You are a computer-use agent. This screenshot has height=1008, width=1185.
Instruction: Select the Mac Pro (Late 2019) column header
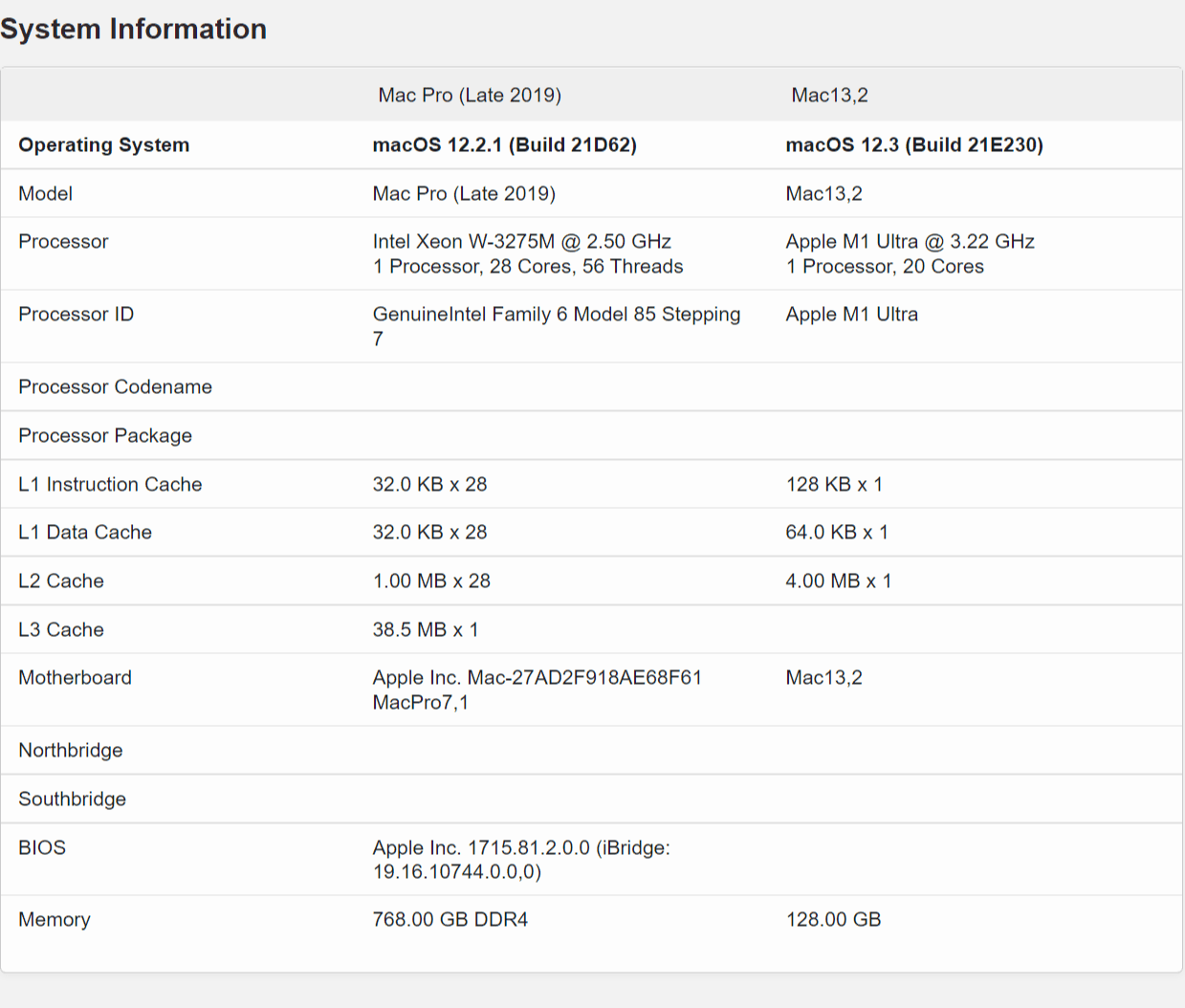pos(470,95)
